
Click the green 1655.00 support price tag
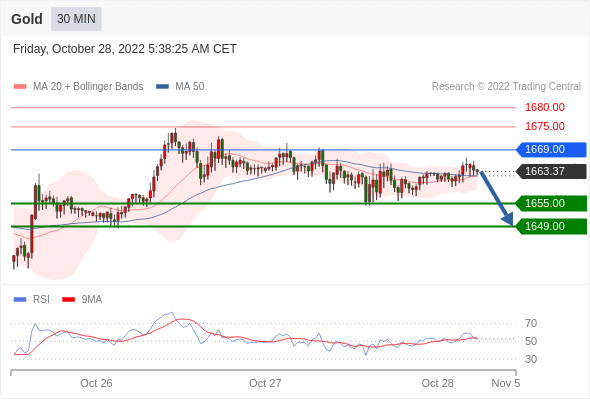click(551, 203)
